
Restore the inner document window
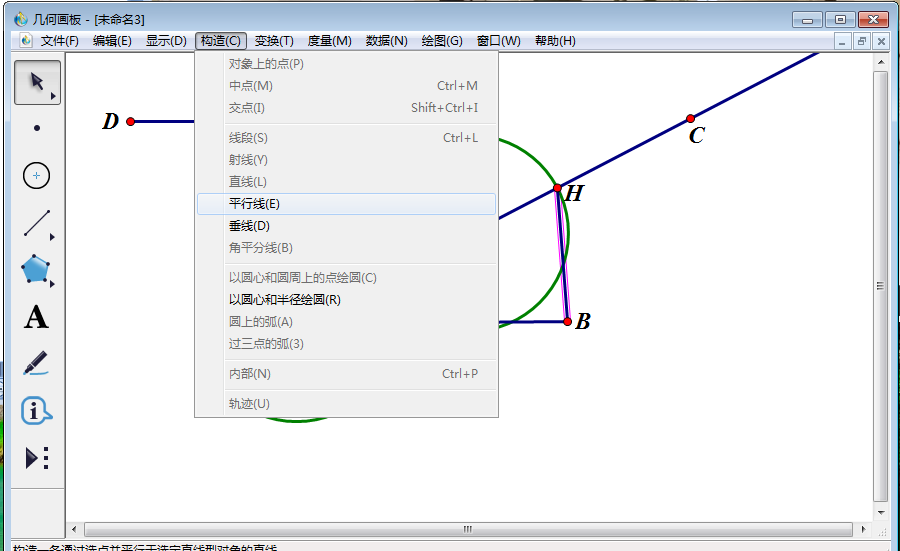(x=862, y=41)
